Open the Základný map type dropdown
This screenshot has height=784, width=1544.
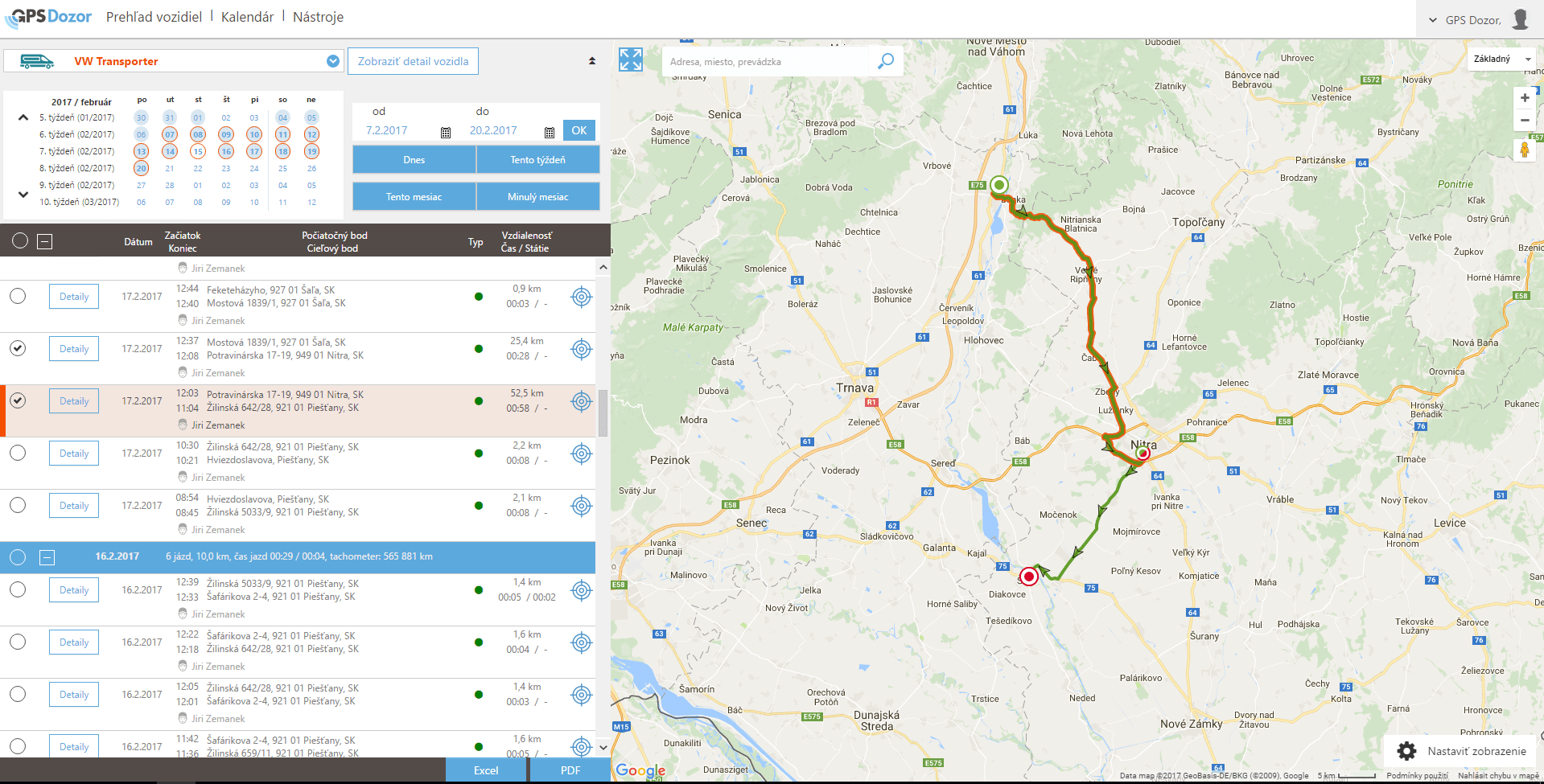pyautogui.click(x=1501, y=59)
